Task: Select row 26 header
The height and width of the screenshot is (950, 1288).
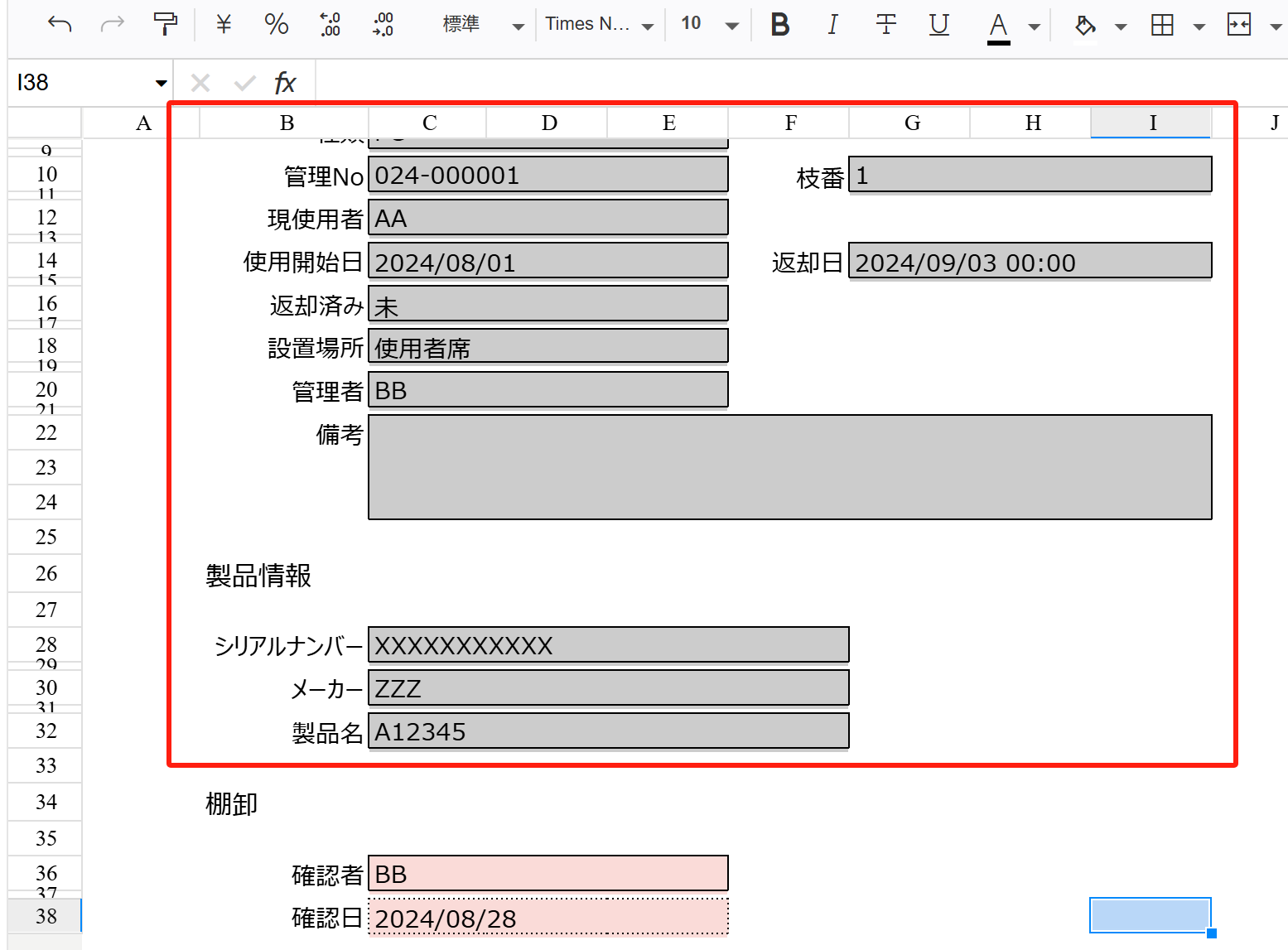Action: pos(46,573)
